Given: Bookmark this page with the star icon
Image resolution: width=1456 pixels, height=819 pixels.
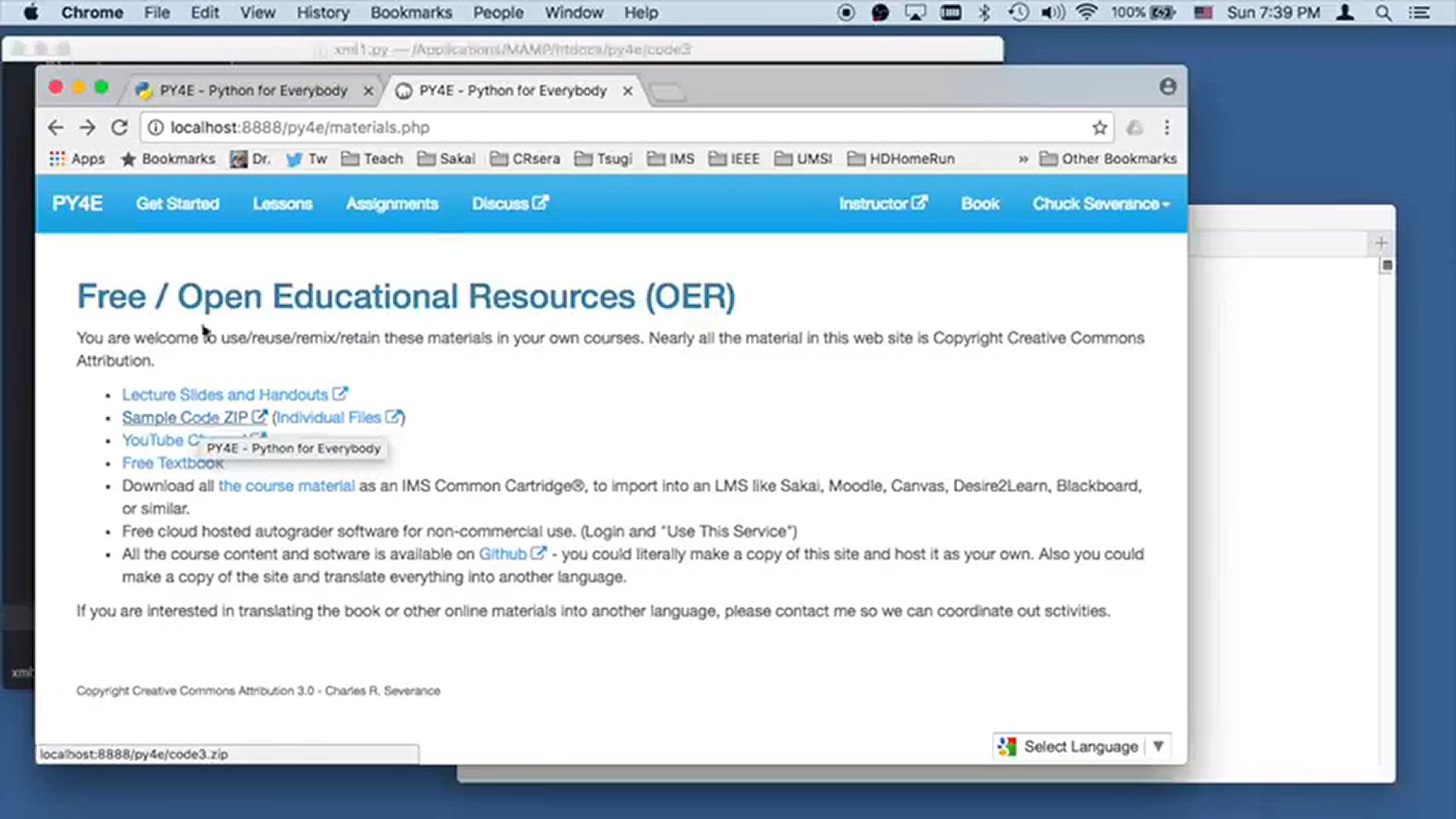Looking at the screenshot, I should tap(1100, 127).
